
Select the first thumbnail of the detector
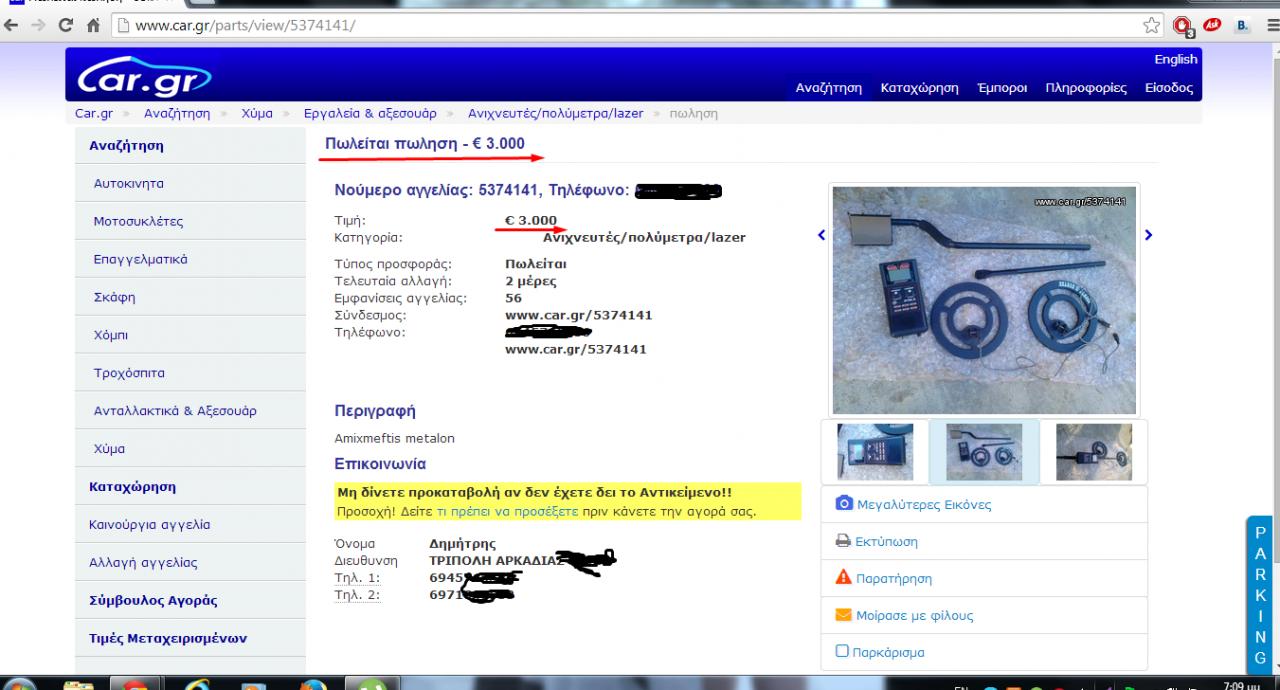pyautogui.click(x=874, y=452)
